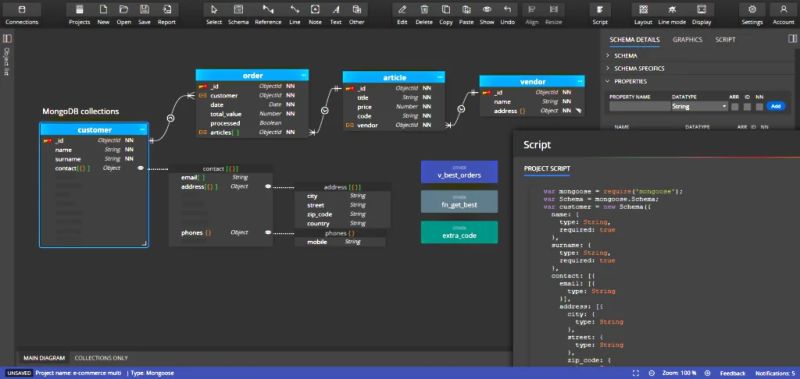Open Feedback from the status bar

pyautogui.click(x=733, y=373)
